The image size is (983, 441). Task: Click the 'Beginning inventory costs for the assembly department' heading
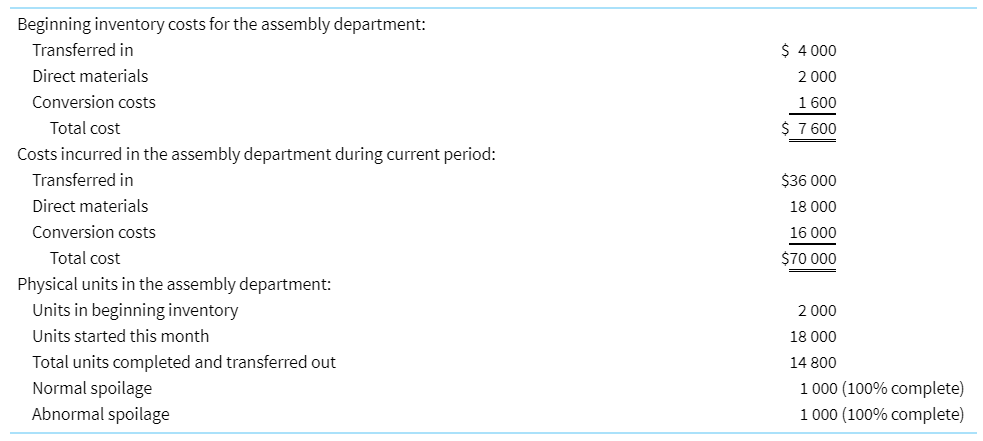click(221, 25)
